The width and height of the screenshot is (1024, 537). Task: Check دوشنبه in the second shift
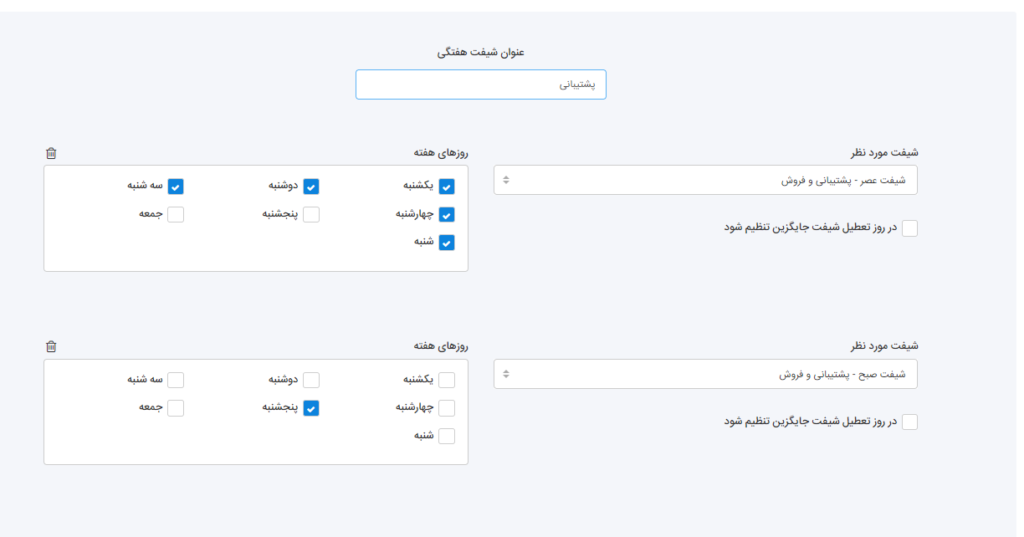click(311, 380)
